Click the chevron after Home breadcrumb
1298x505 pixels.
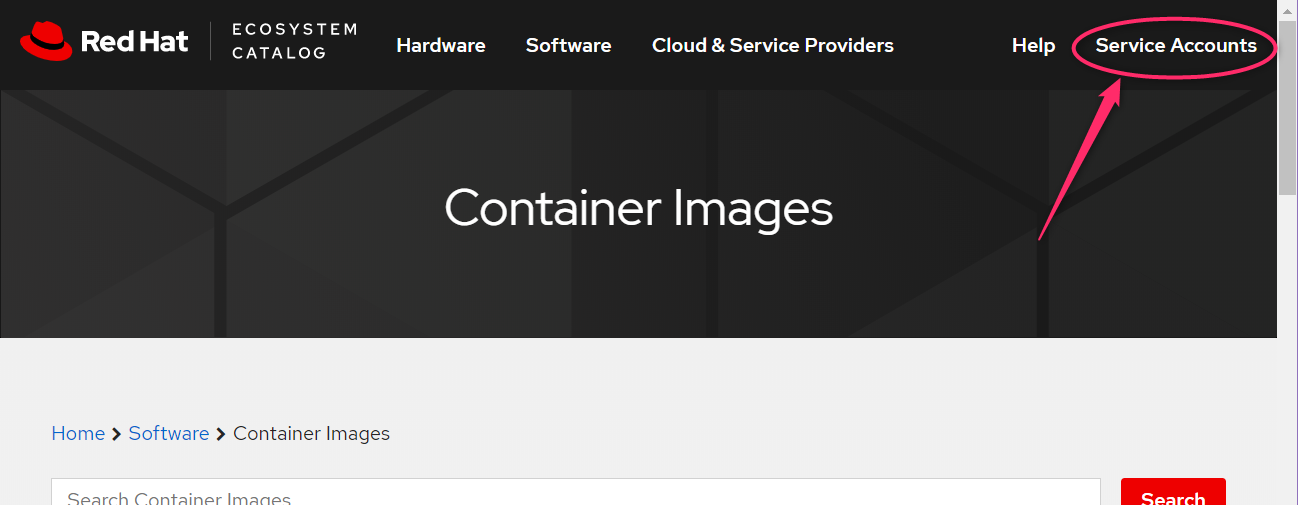tap(117, 434)
